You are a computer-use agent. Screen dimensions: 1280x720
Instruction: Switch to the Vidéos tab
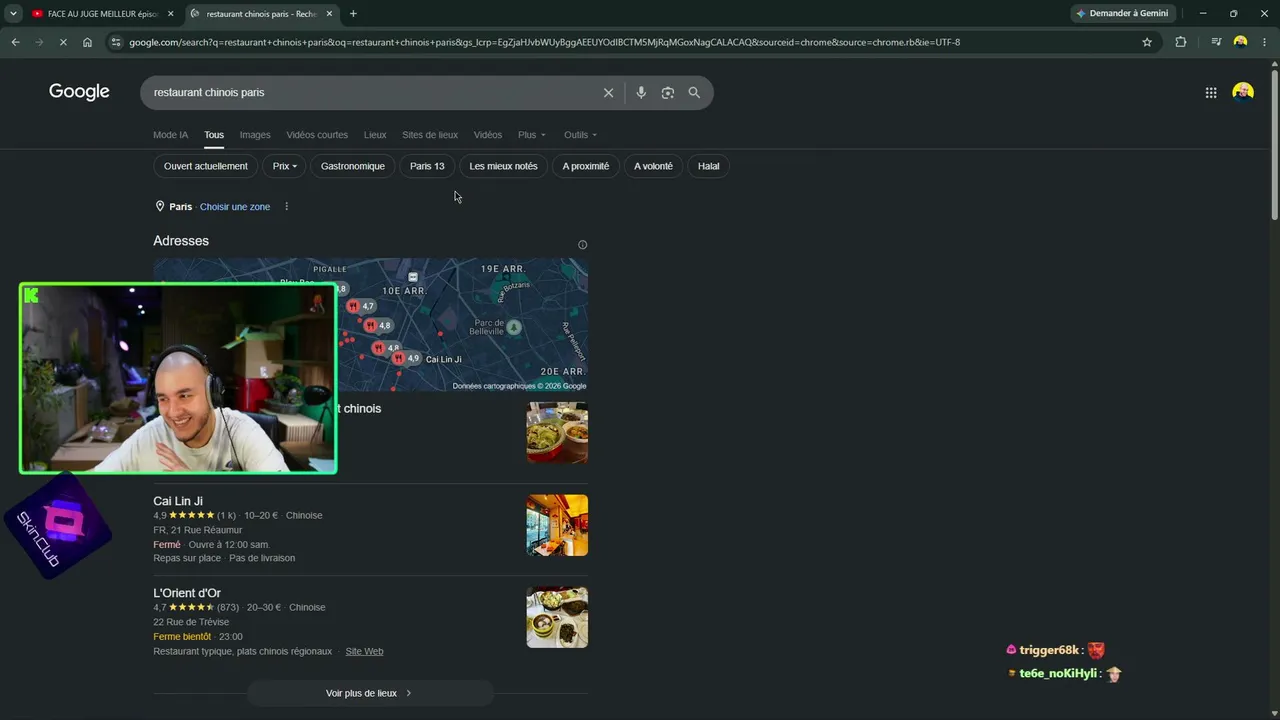click(488, 135)
